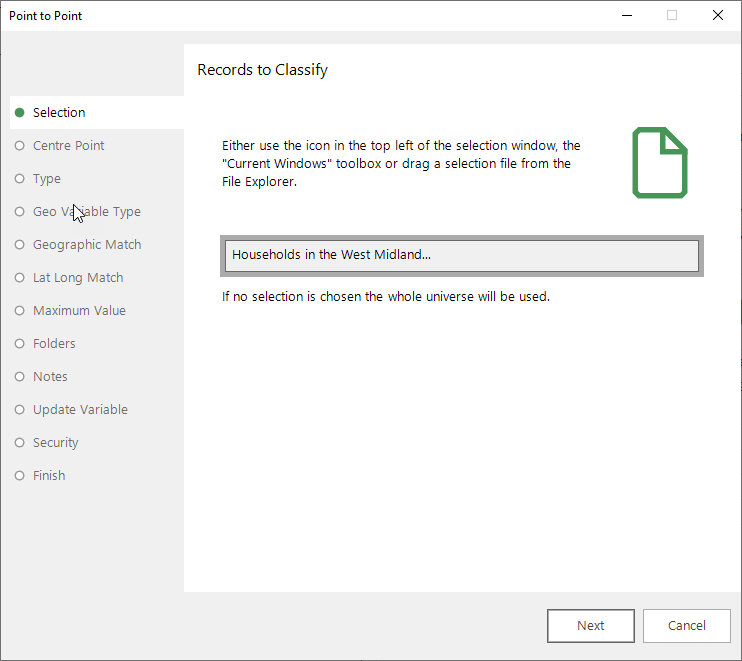Click the green selection file icon
The height and width of the screenshot is (661, 742).
(660, 162)
